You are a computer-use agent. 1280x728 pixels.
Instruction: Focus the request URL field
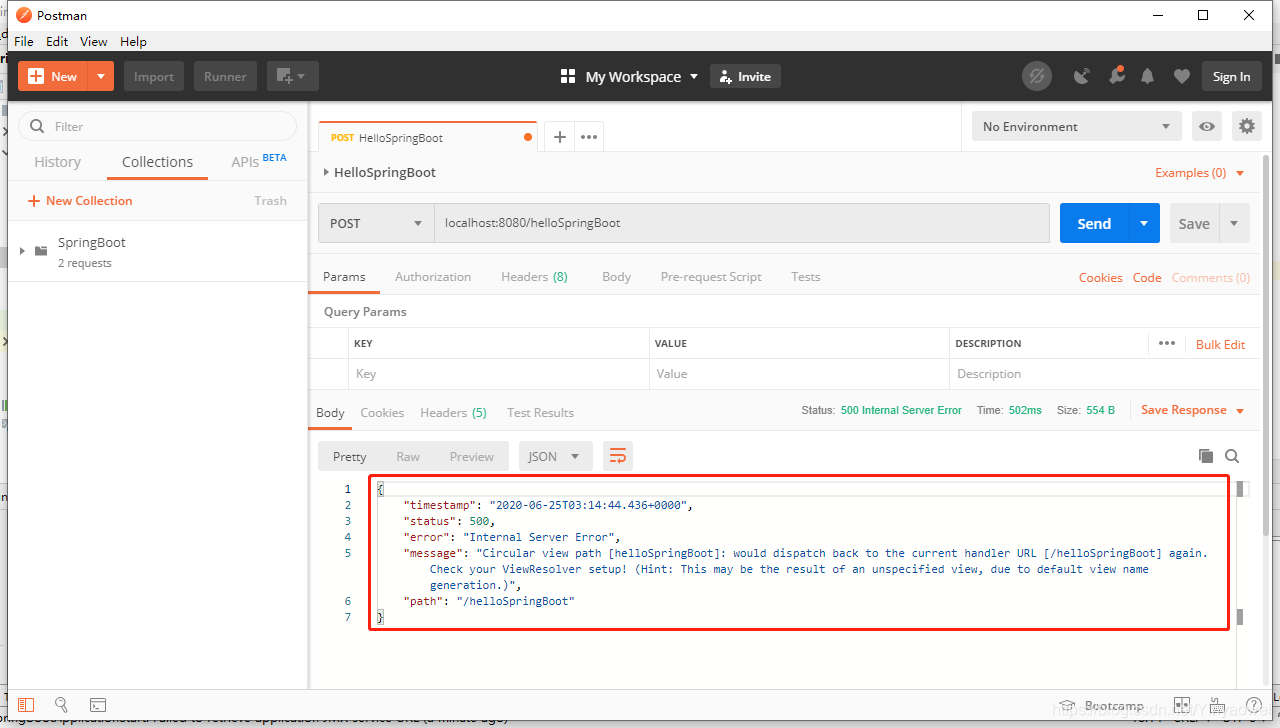741,223
